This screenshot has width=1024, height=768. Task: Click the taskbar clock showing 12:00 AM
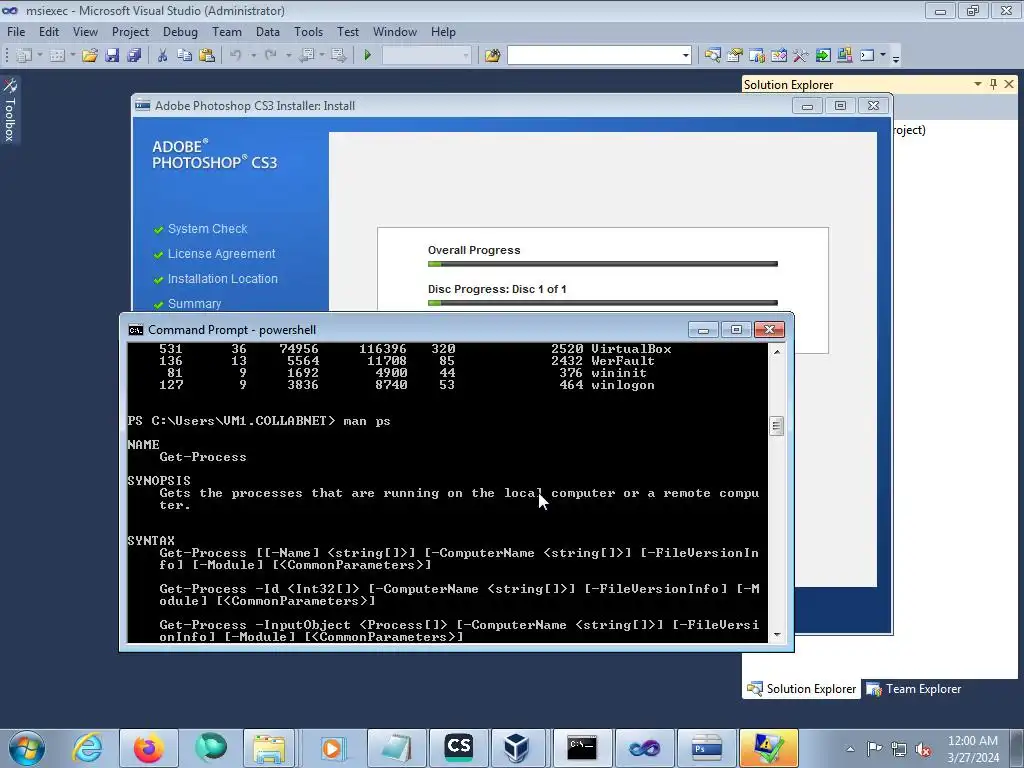pos(972,749)
